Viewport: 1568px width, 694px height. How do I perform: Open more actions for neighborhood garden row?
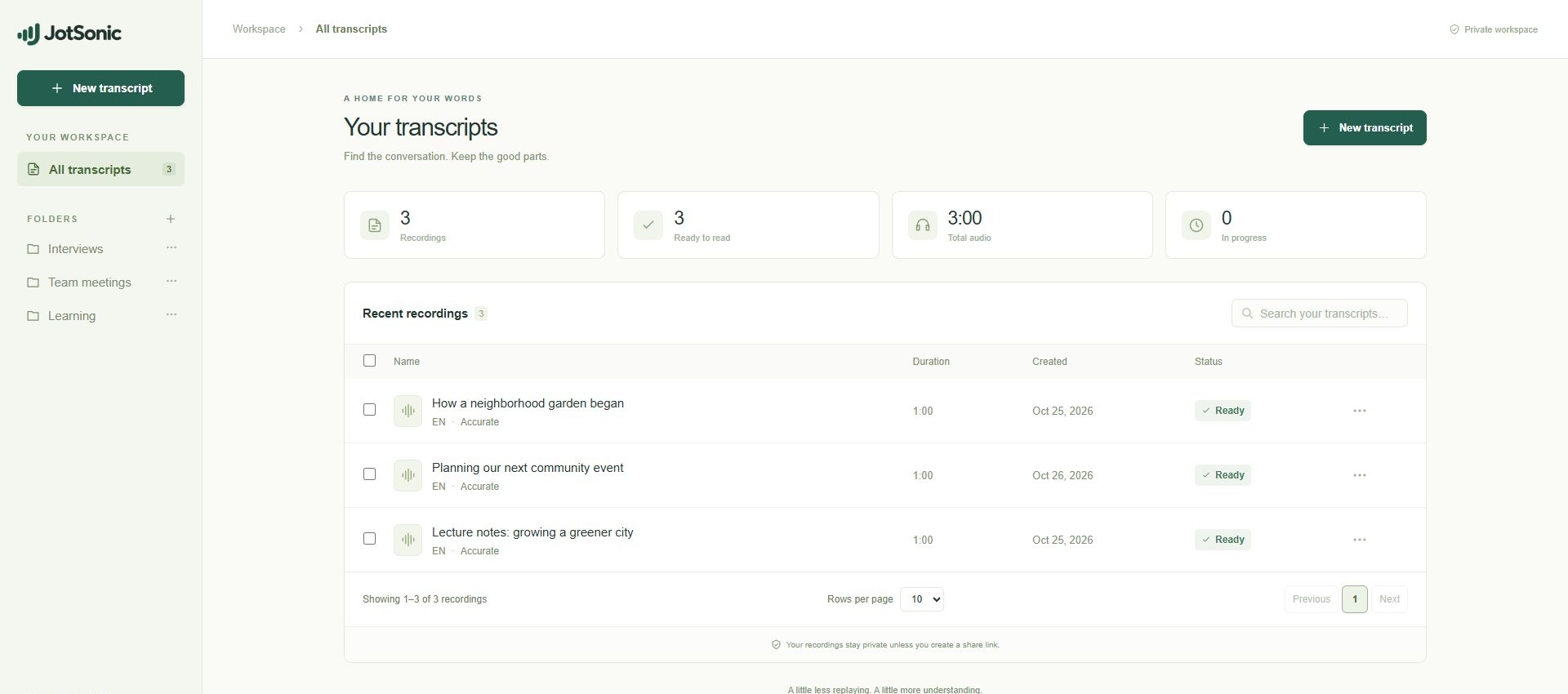click(x=1360, y=411)
